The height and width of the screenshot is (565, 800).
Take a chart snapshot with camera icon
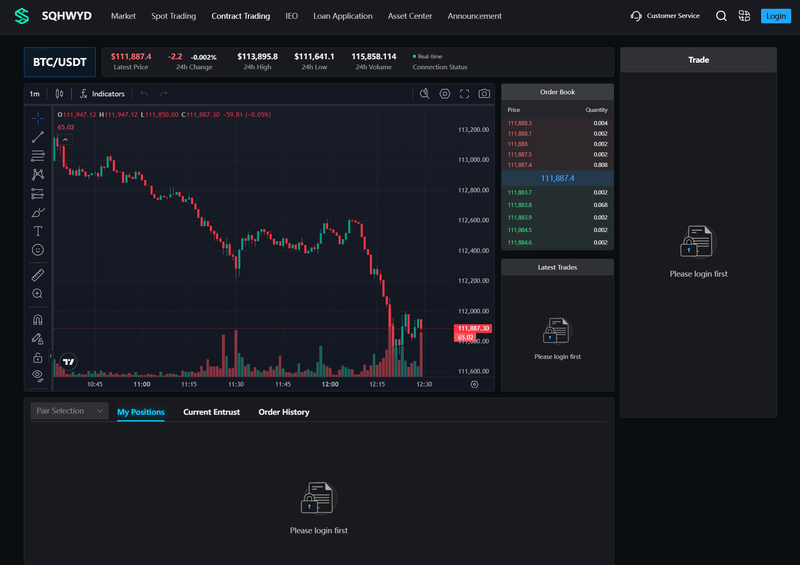tap(484, 94)
